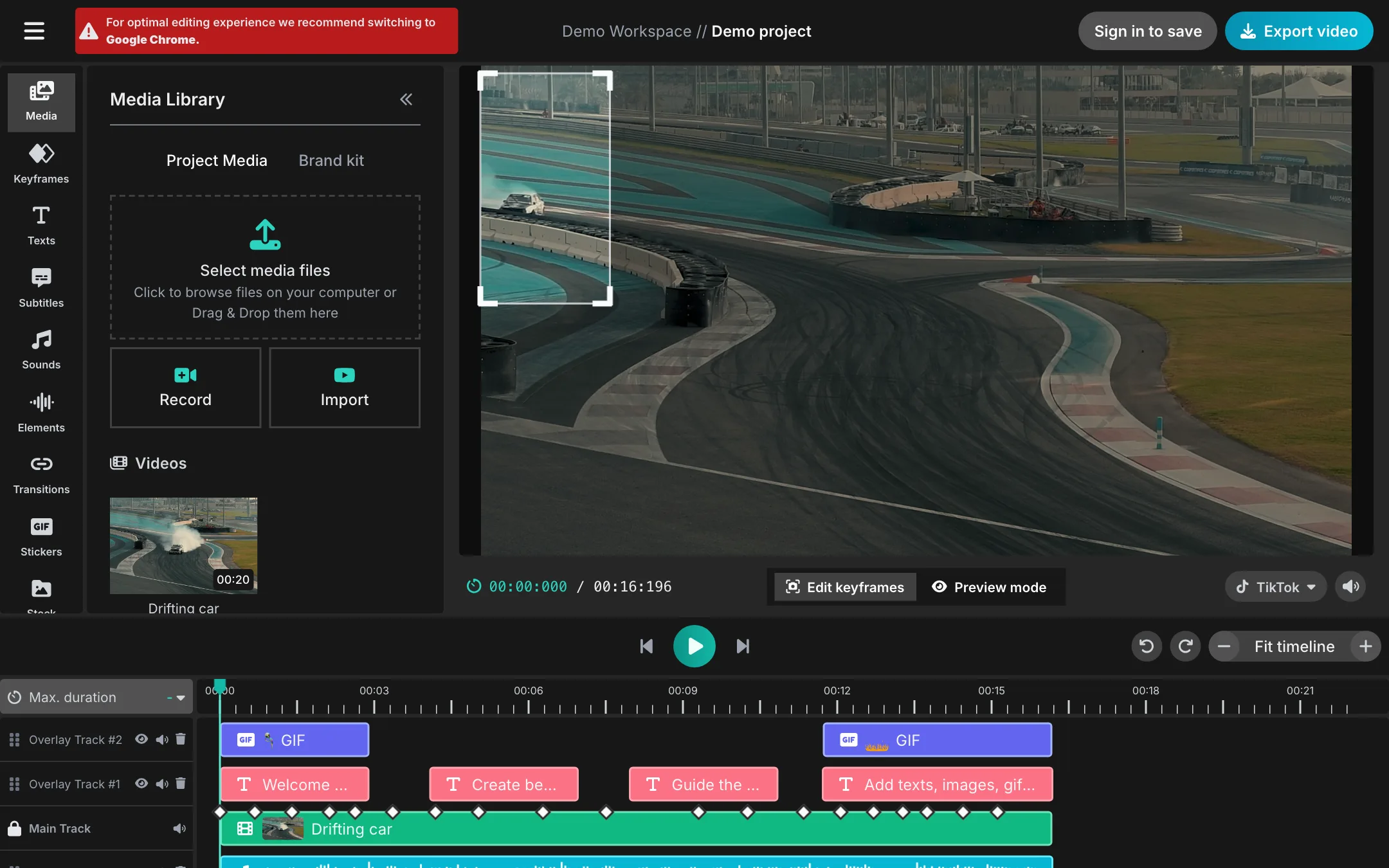Image resolution: width=1389 pixels, height=868 pixels.
Task: Click the undo arrow icon
Action: pos(1147,646)
